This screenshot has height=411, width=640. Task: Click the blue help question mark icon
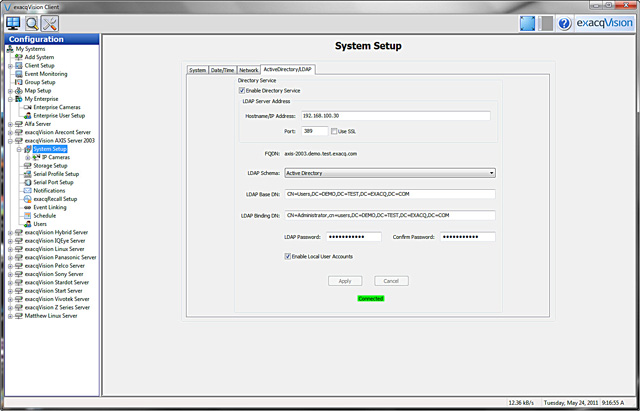point(565,23)
